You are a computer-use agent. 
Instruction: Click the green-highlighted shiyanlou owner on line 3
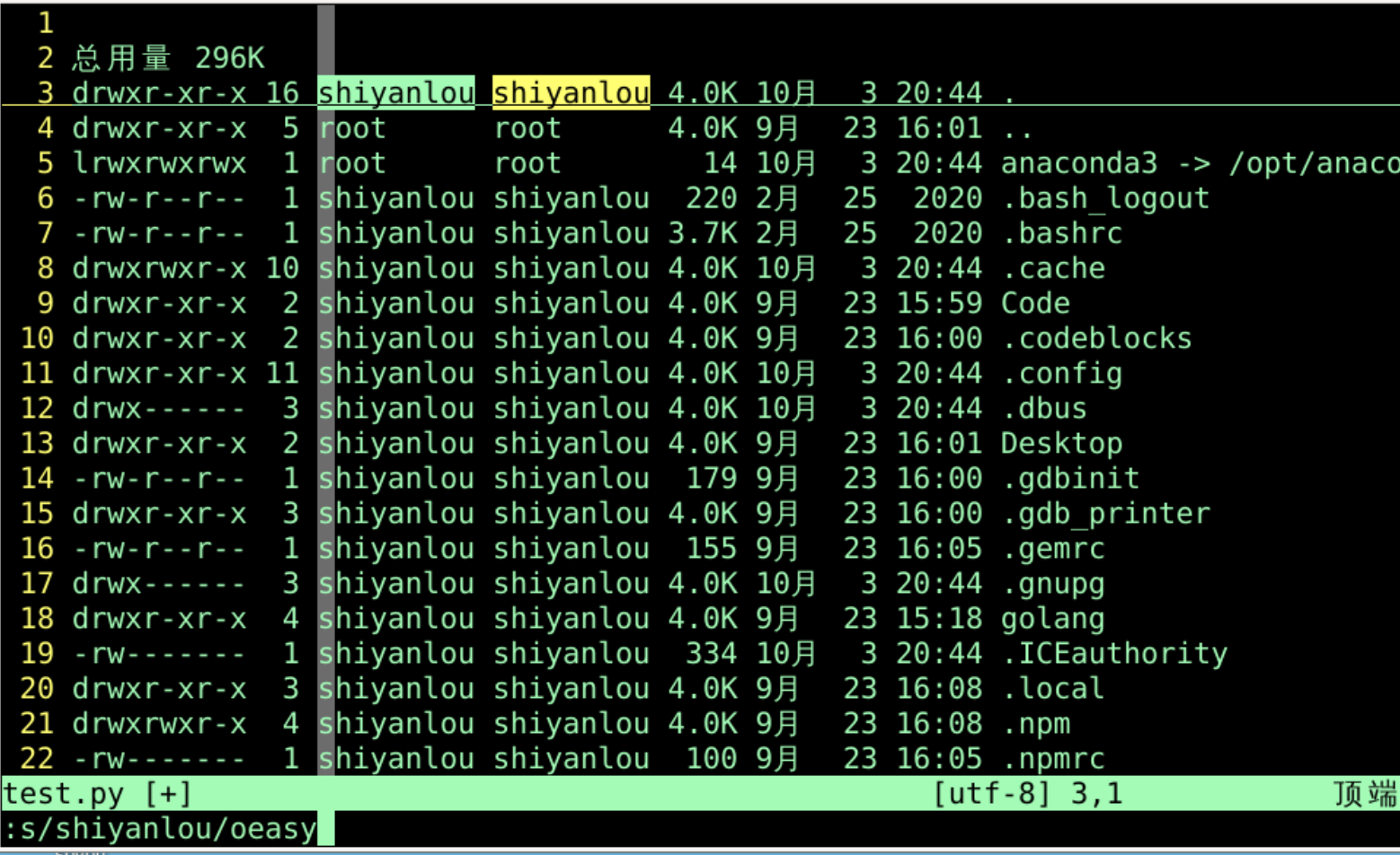click(x=396, y=93)
